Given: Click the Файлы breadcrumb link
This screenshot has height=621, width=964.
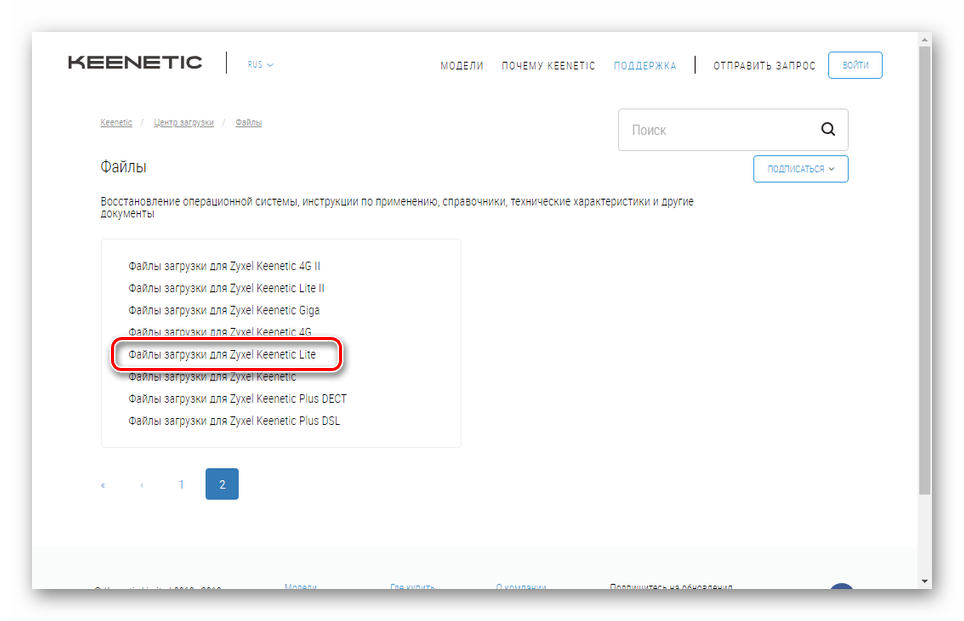Looking at the screenshot, I should (x=248, y=122).
